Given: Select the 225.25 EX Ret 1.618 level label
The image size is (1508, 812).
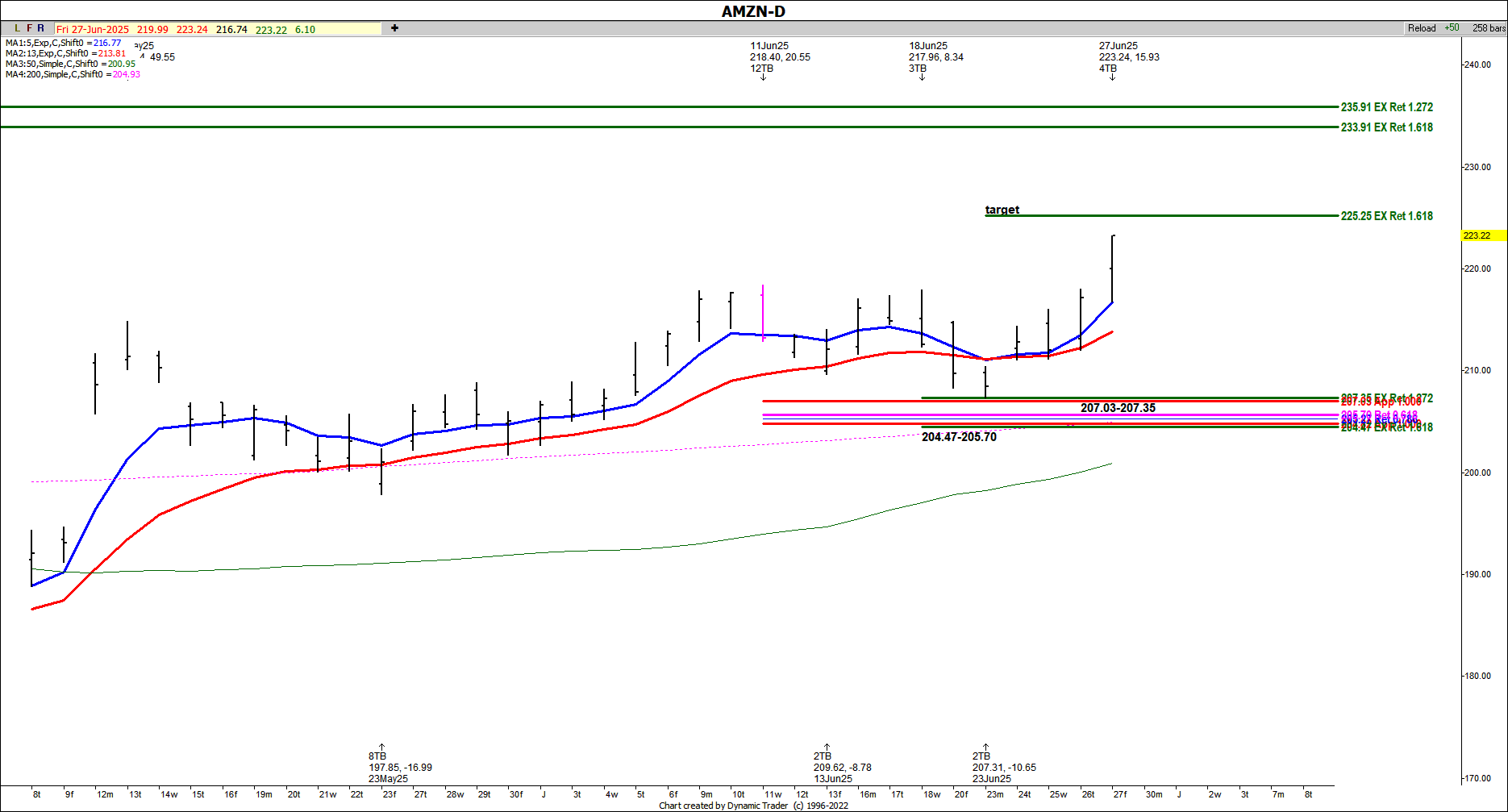Looking at the screenshot, I should click(1386, 216).
